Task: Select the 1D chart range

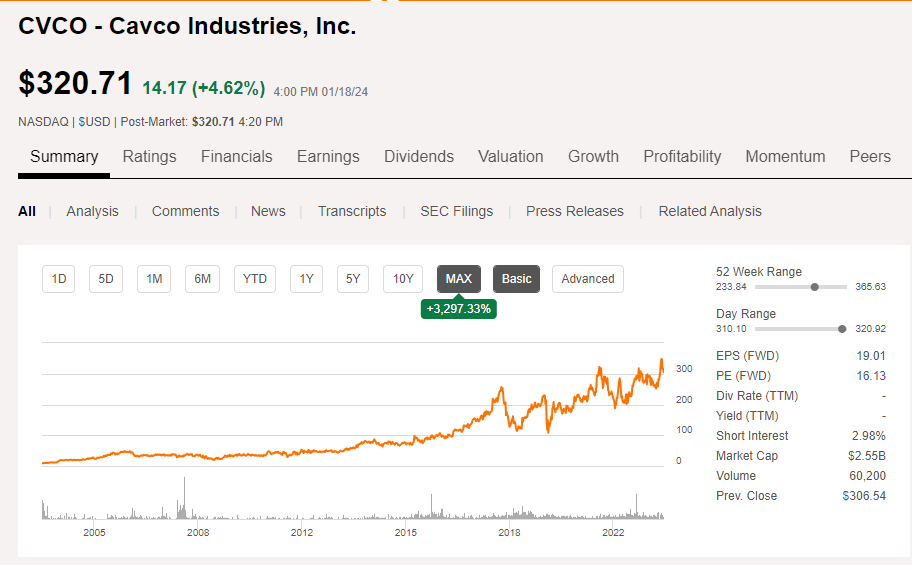Action: tap(59, 279)
